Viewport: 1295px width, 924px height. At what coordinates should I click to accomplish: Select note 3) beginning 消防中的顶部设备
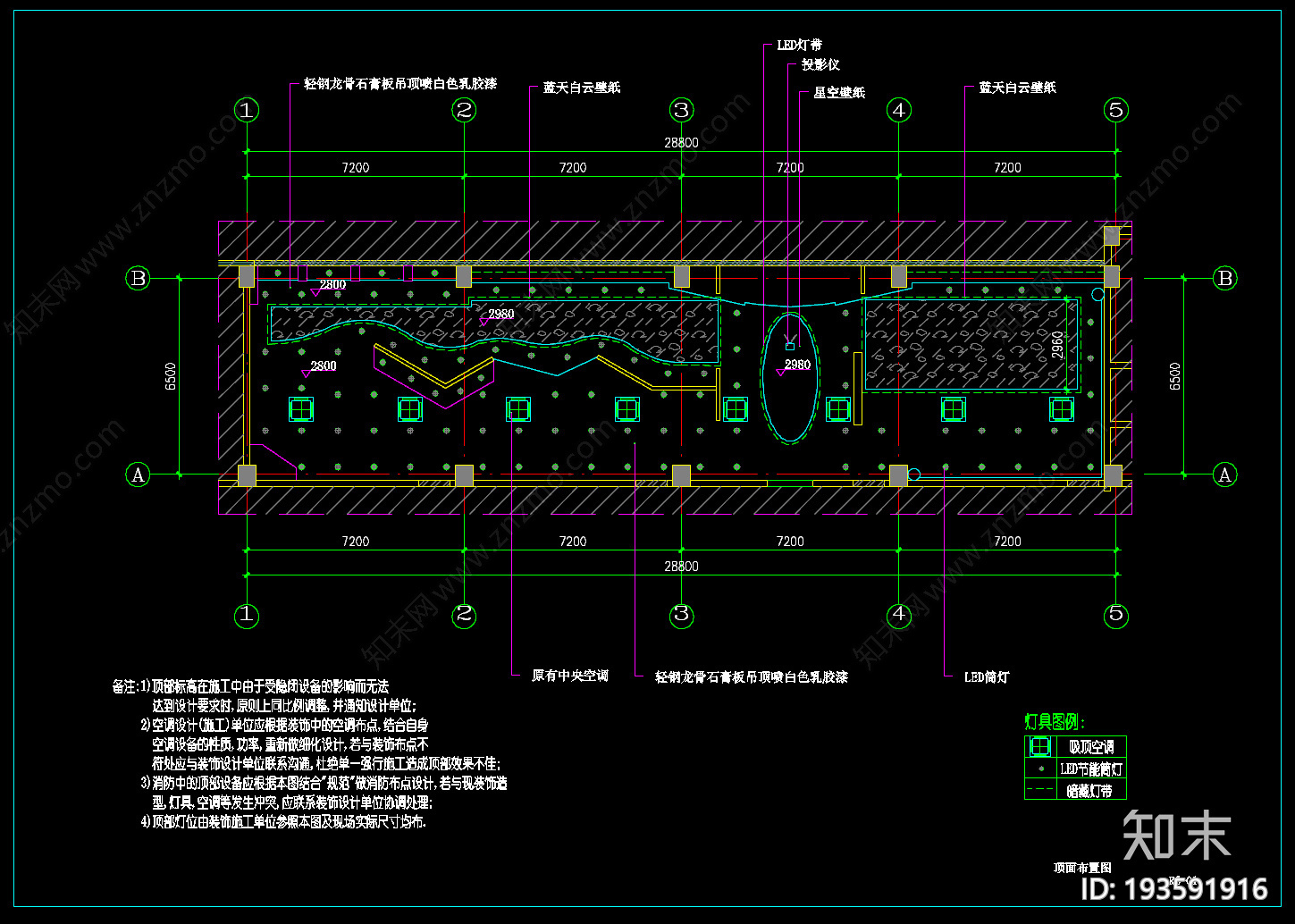[x=324, y=783]
